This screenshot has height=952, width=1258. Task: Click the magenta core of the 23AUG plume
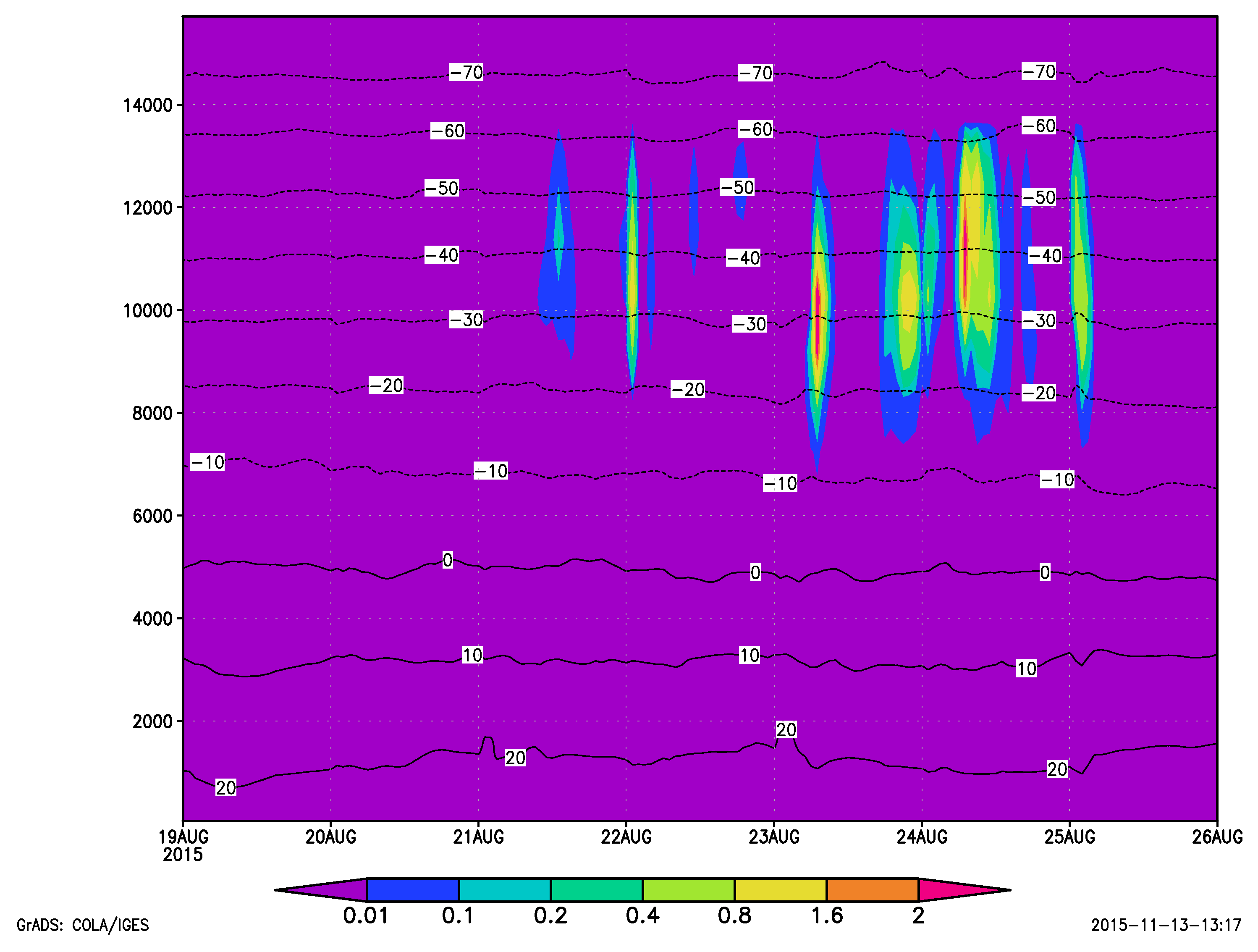point(818,318)
